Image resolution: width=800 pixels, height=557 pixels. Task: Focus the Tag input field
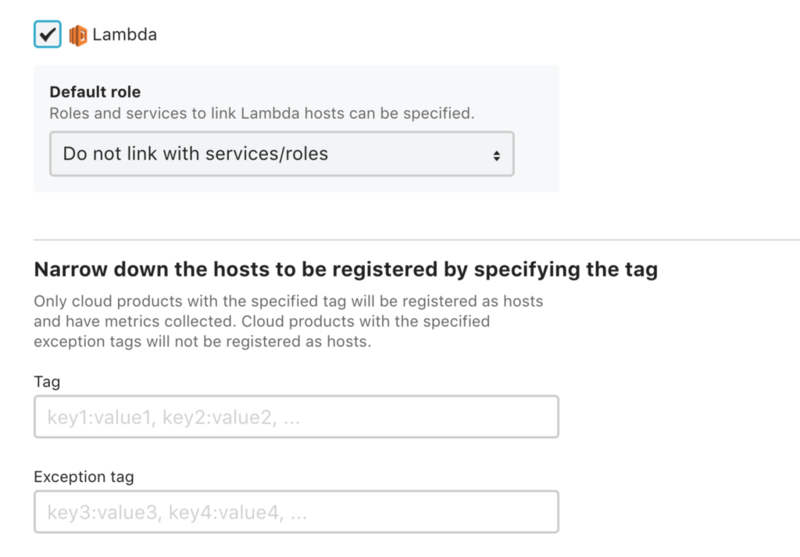(296, 417)
